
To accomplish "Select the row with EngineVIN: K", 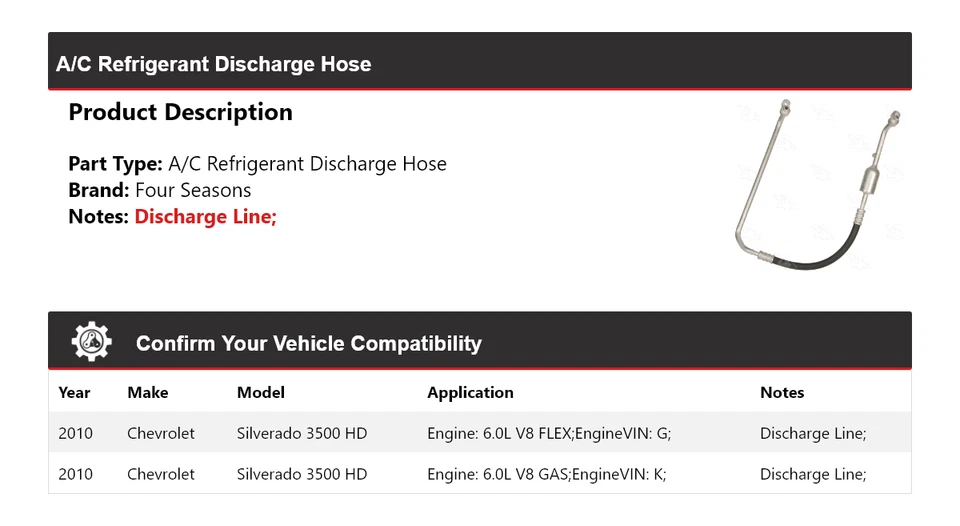I will (x=480, y=473).
